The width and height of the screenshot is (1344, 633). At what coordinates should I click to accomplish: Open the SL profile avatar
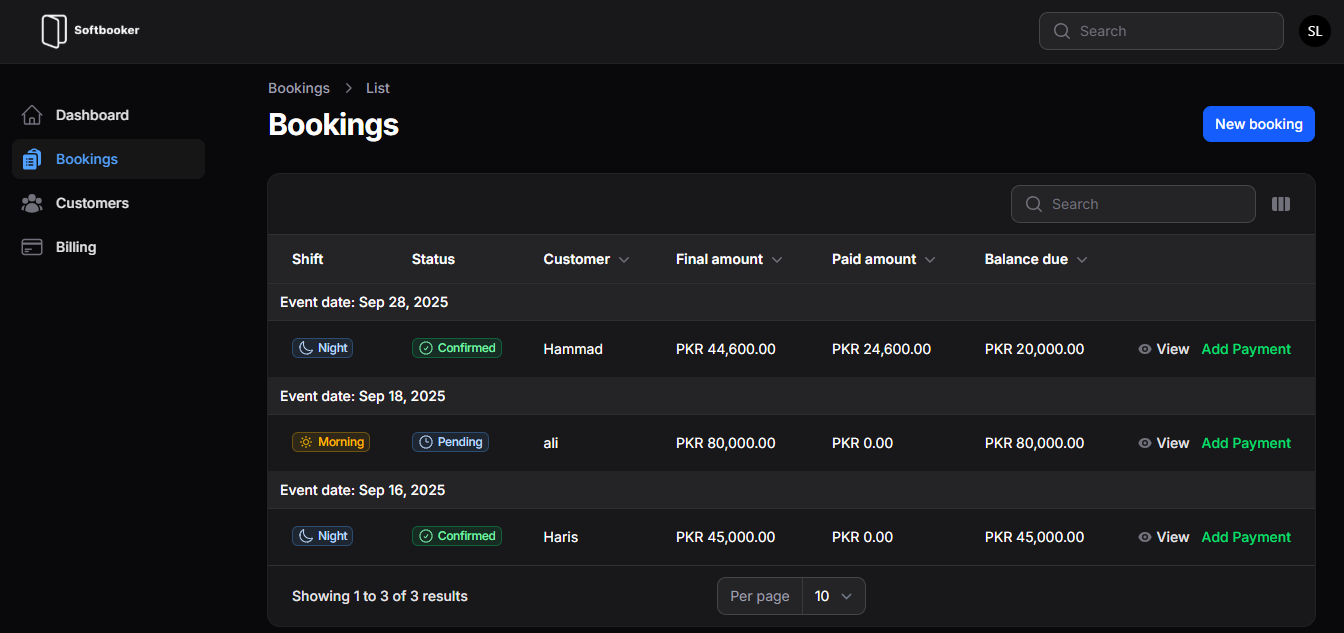pyautogui.click(x=1314, y=31)
